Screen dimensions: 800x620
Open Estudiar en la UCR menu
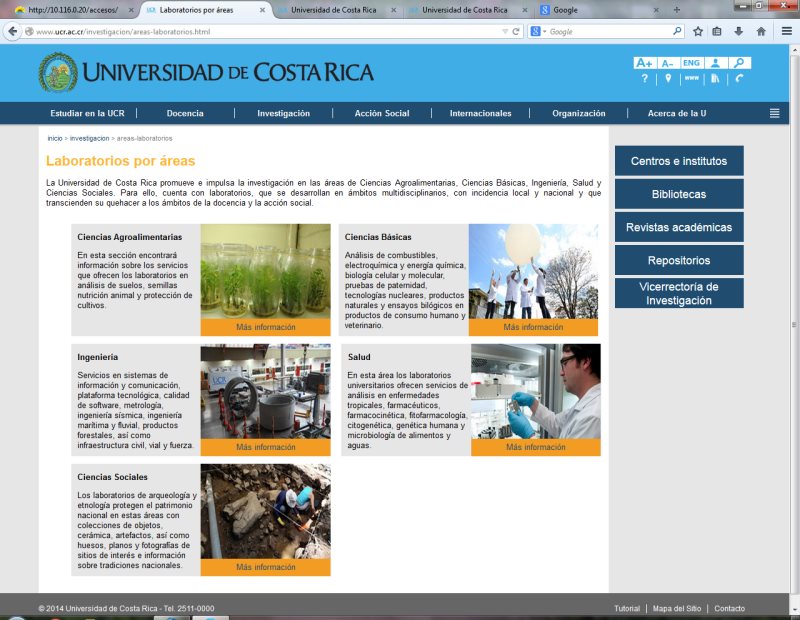pos(87,113)
